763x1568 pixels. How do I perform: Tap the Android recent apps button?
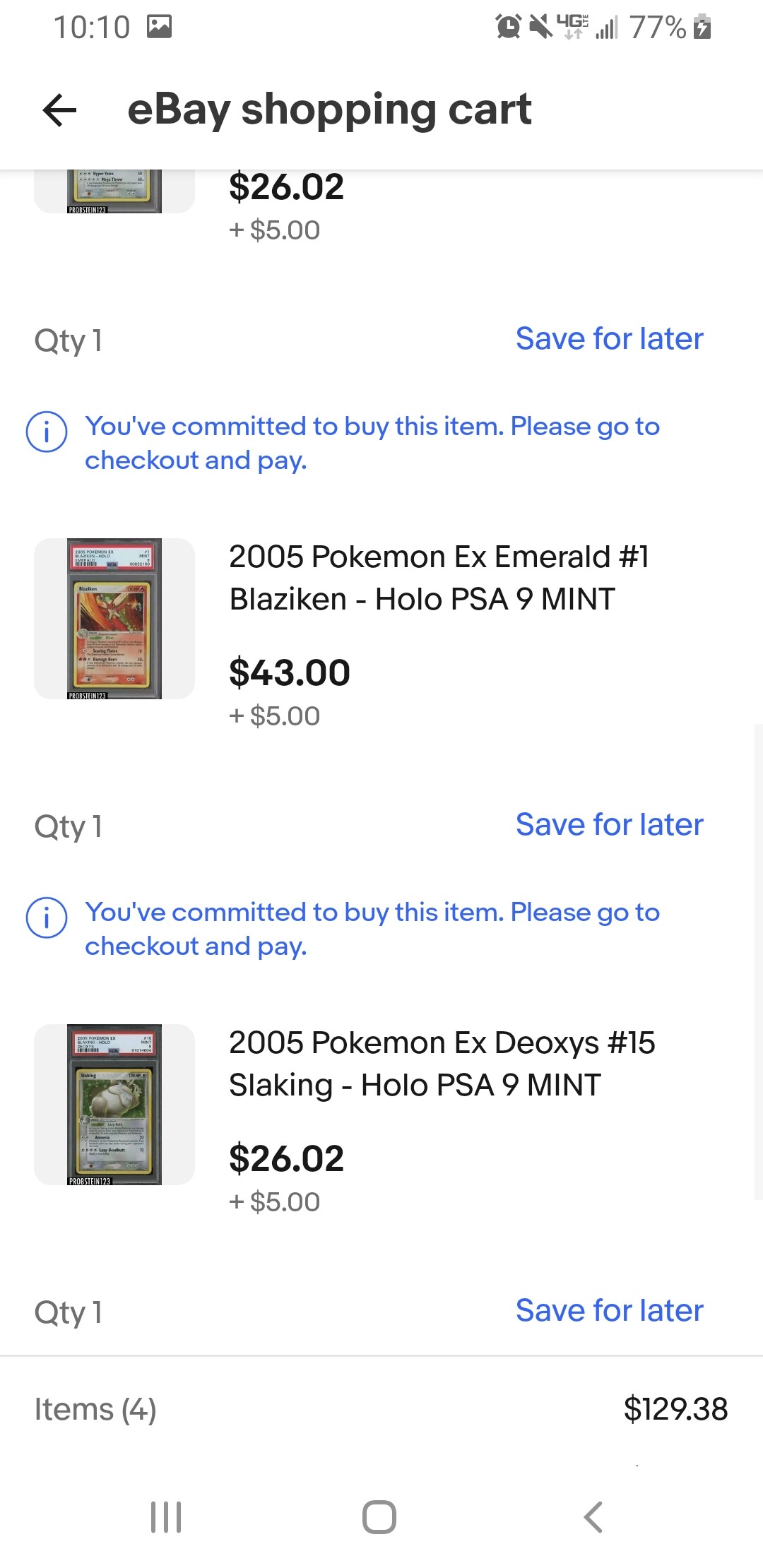(166, 1516)
